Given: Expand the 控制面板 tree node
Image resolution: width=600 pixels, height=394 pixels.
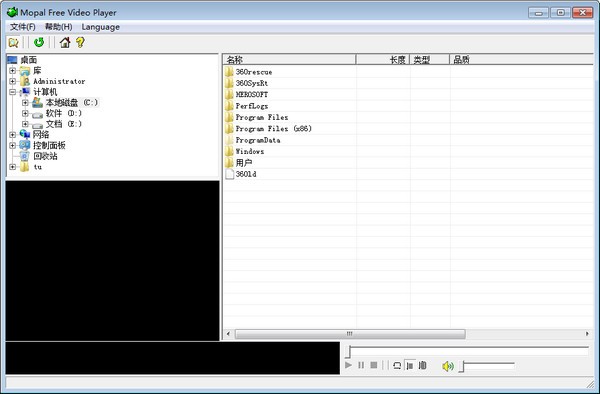Looking at the screenshot, I should [x=12, y=145].
